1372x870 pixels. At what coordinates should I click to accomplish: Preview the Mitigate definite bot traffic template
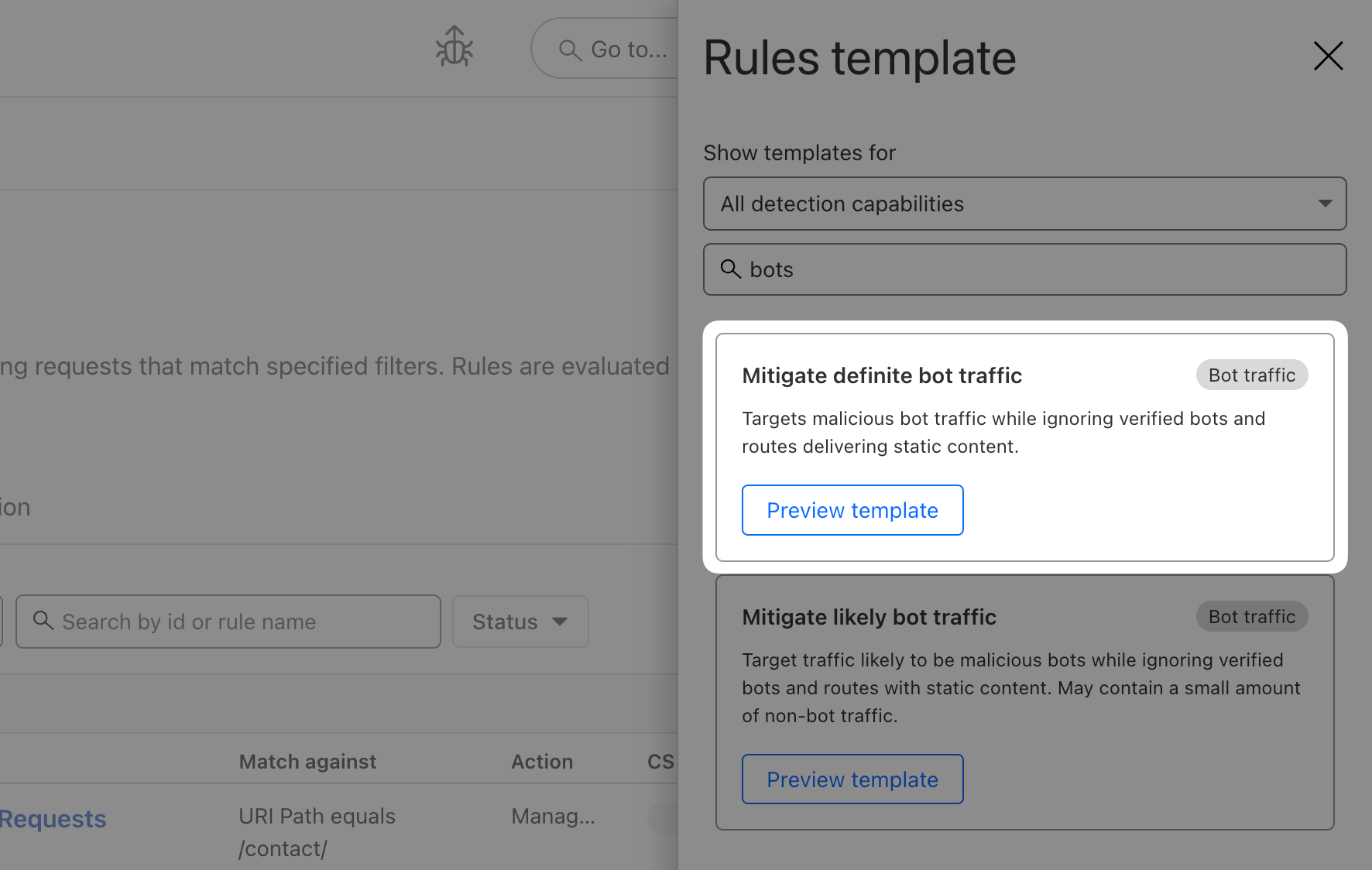click(852, 510)
